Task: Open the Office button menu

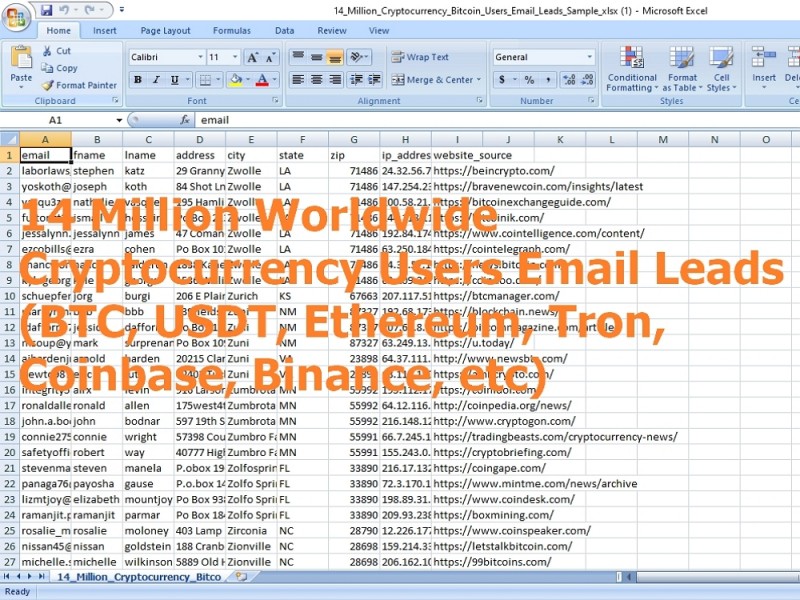Action: (x=16, y=18)
